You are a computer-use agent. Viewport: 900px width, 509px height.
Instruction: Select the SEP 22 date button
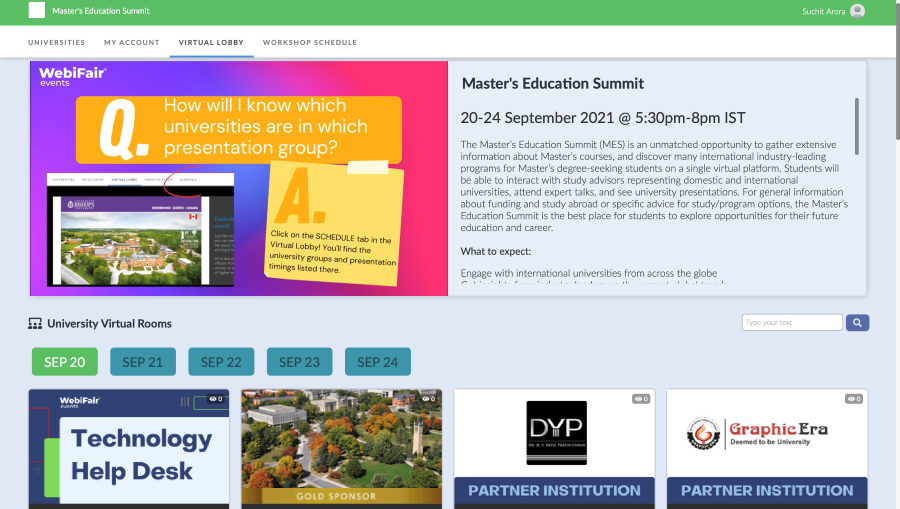coord(221,362)
